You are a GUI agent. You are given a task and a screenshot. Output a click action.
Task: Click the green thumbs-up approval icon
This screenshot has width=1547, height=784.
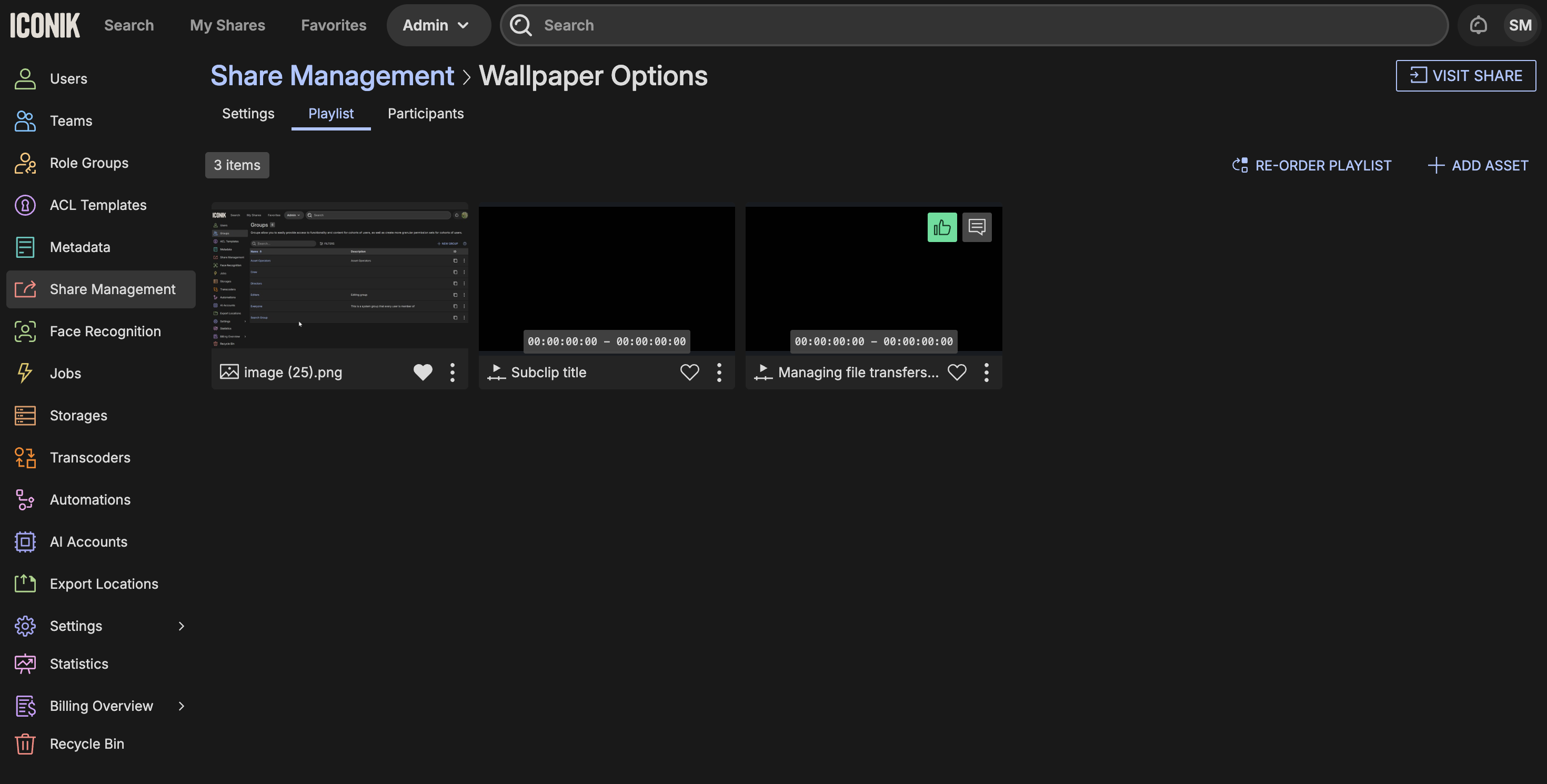[x=942, y=227]
